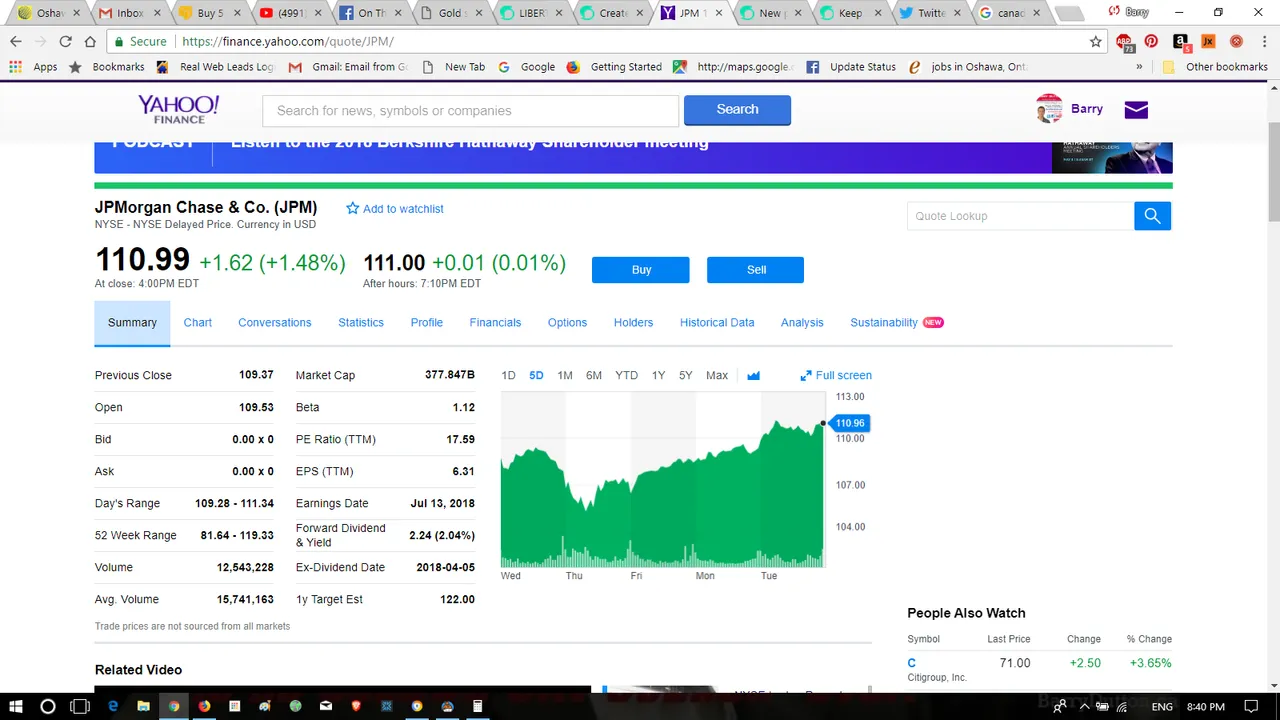This screenshot has width=1280, height=720.
Task: Open the Analysis tab
Action: coord(802,323)
